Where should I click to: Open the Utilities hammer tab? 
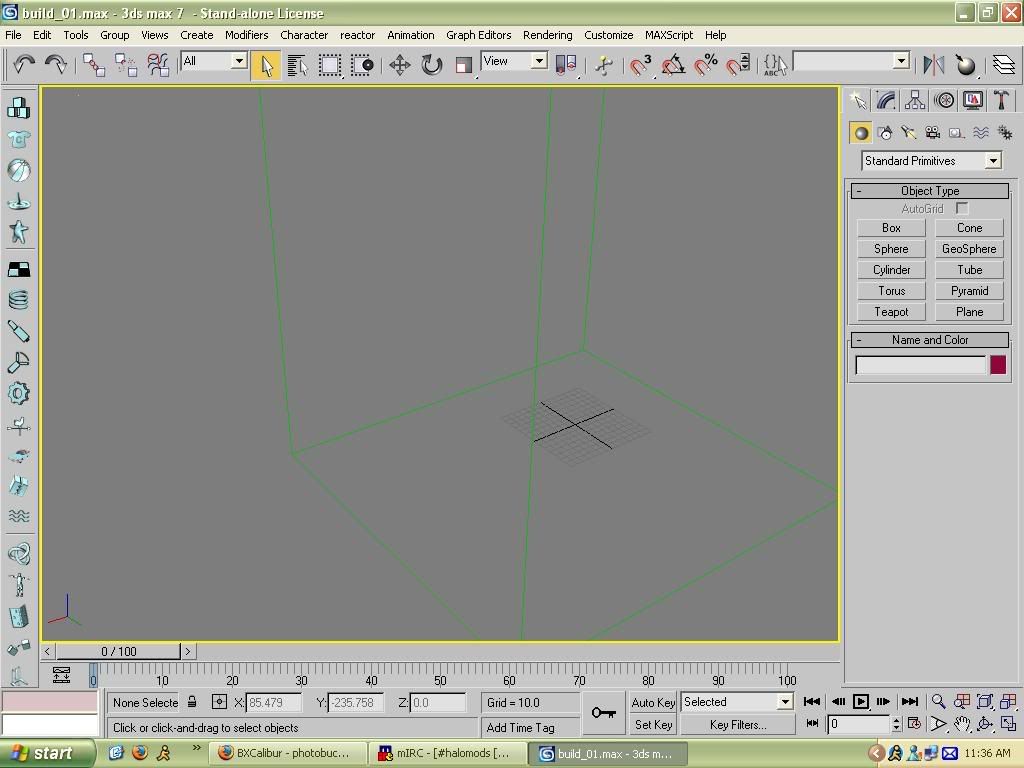point(1002,100)
